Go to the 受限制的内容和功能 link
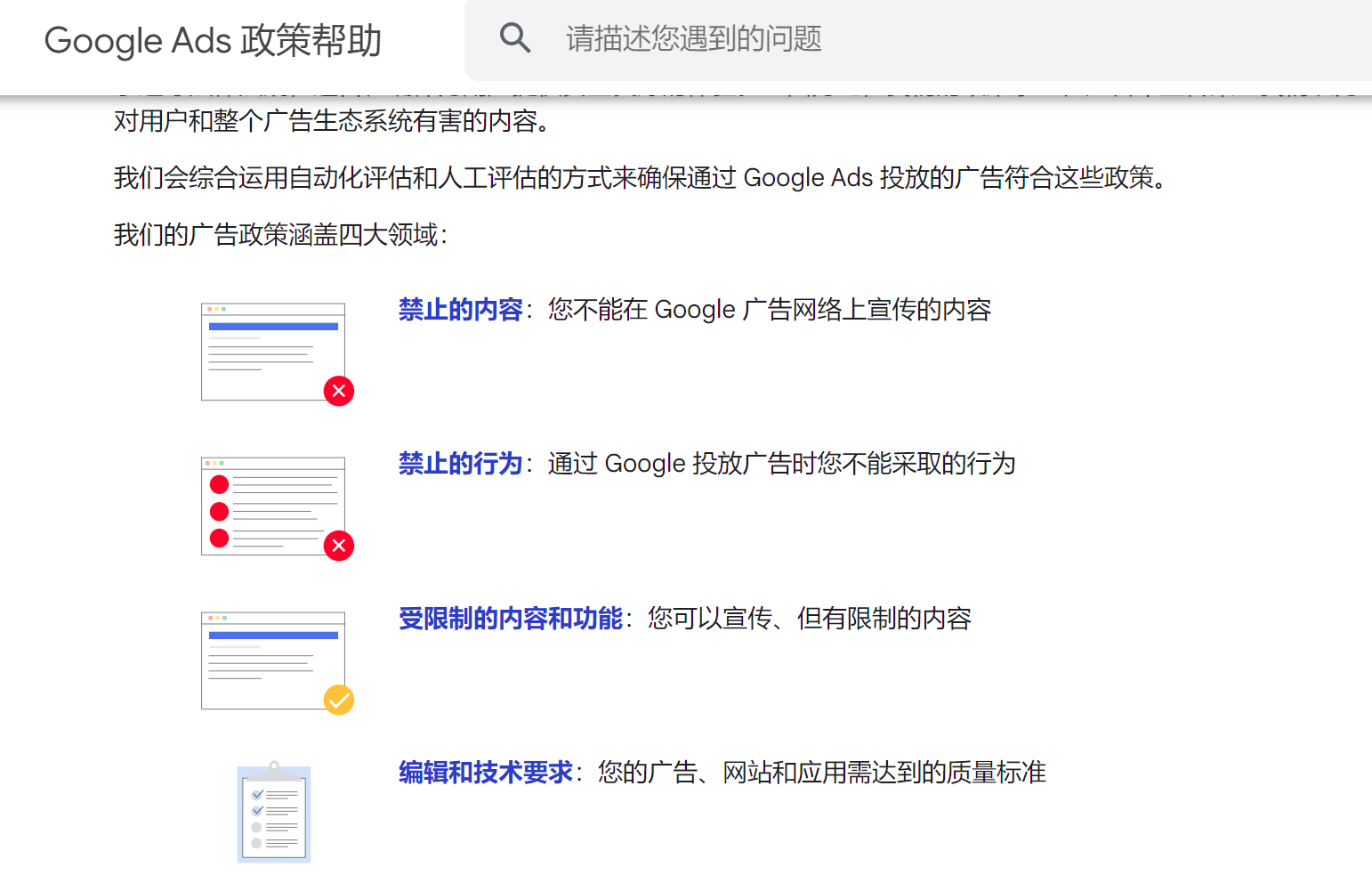The image size is (1372, 891). click(510, 619)
